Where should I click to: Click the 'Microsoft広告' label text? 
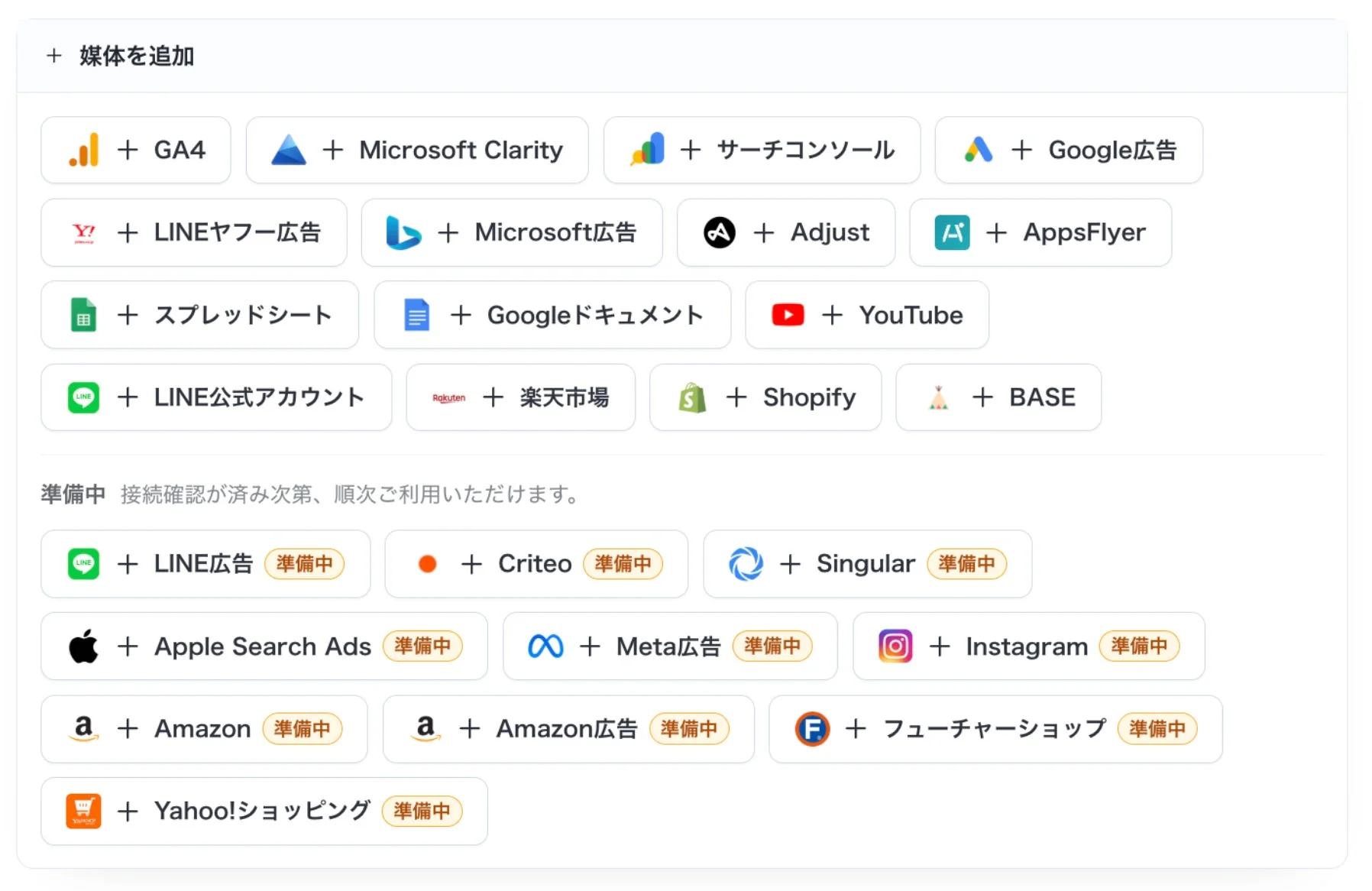click(x=555, y=232)
